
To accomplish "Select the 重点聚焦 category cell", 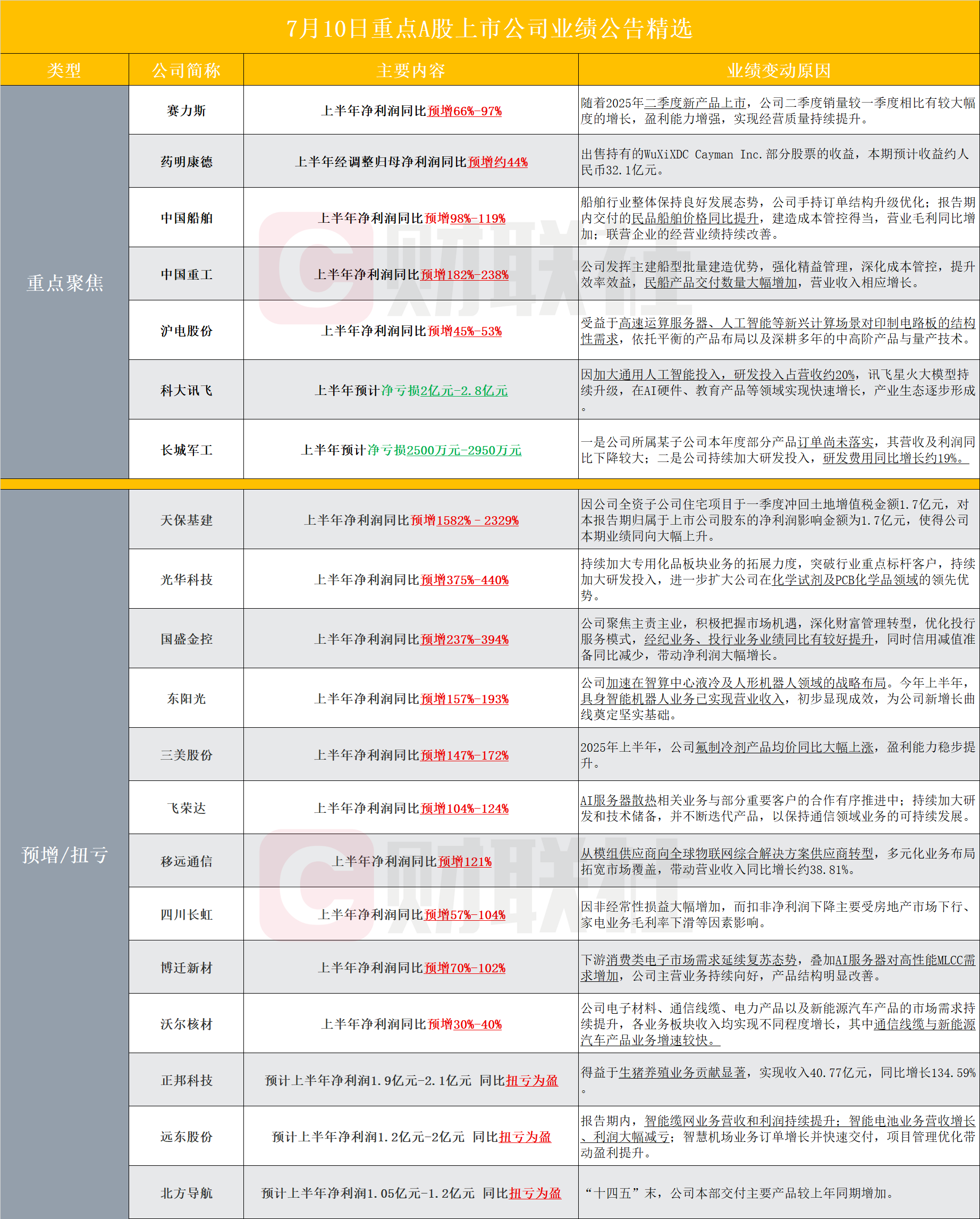I will pos(64,282).
